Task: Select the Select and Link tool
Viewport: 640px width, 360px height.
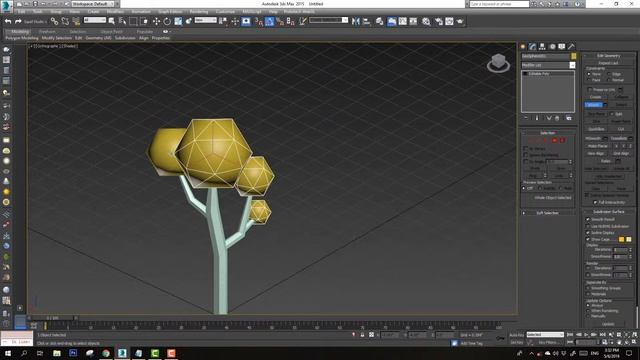Action: pyautogui.click(x=54, y=21)
